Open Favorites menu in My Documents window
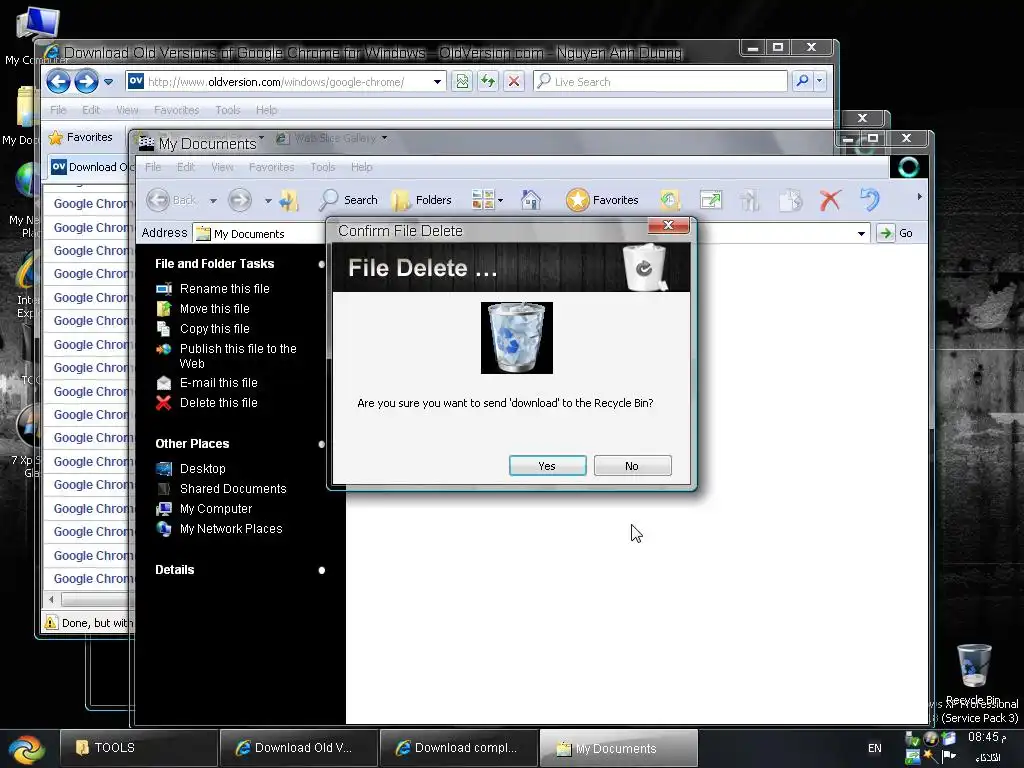1024x768 pixels. click(x=271, y=167)
